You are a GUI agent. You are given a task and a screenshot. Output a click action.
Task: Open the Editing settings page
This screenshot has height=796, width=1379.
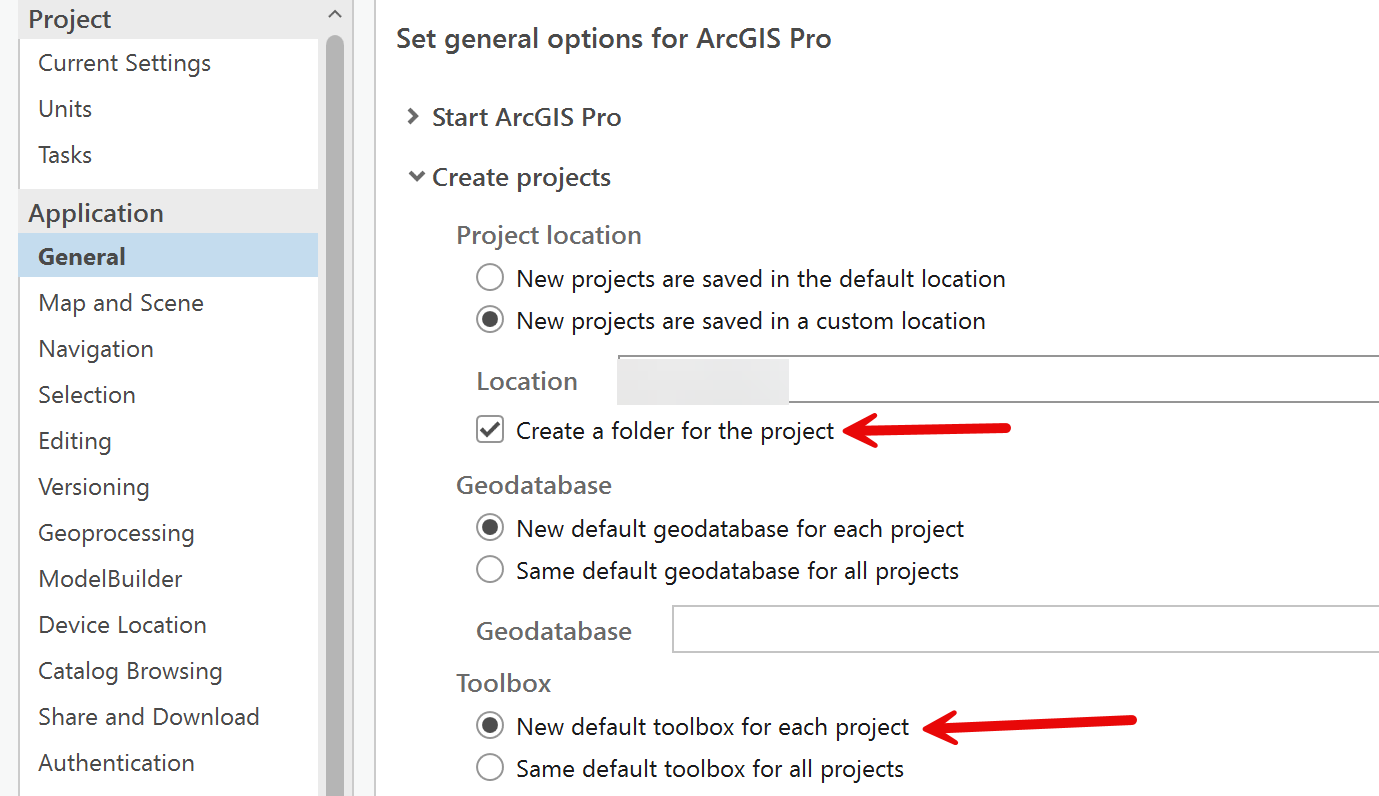(x=74, y=440)
